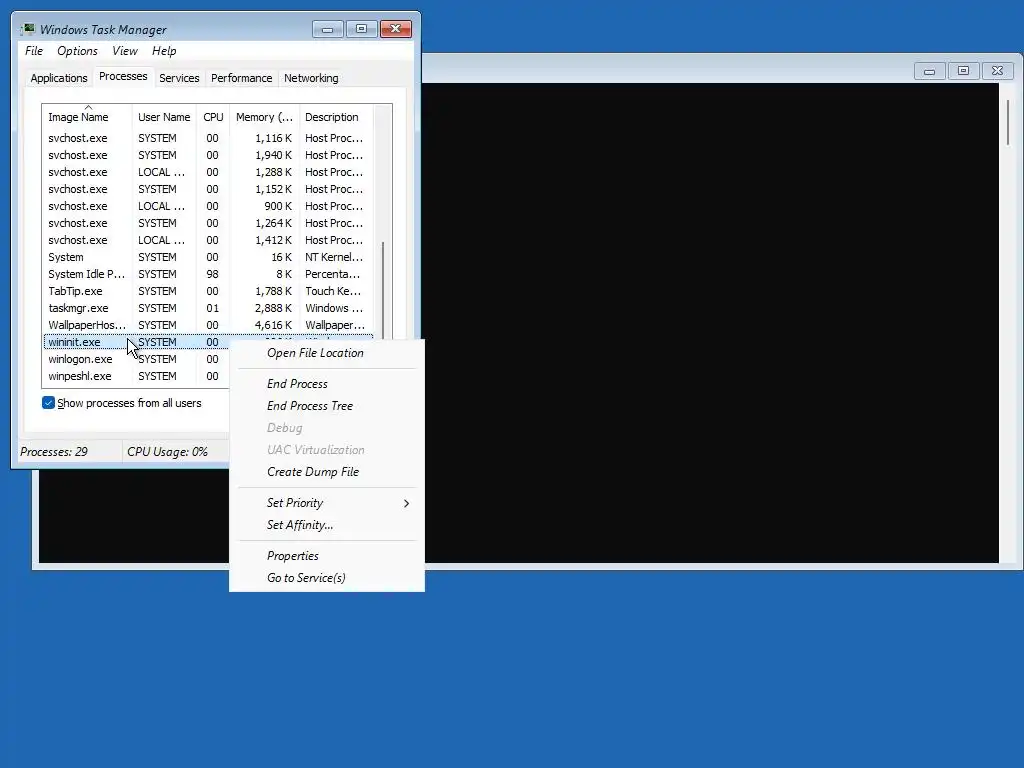This screenshot has width=1024, height=768.
Task: Sort by CPU column header
Action: click(213, 117)
